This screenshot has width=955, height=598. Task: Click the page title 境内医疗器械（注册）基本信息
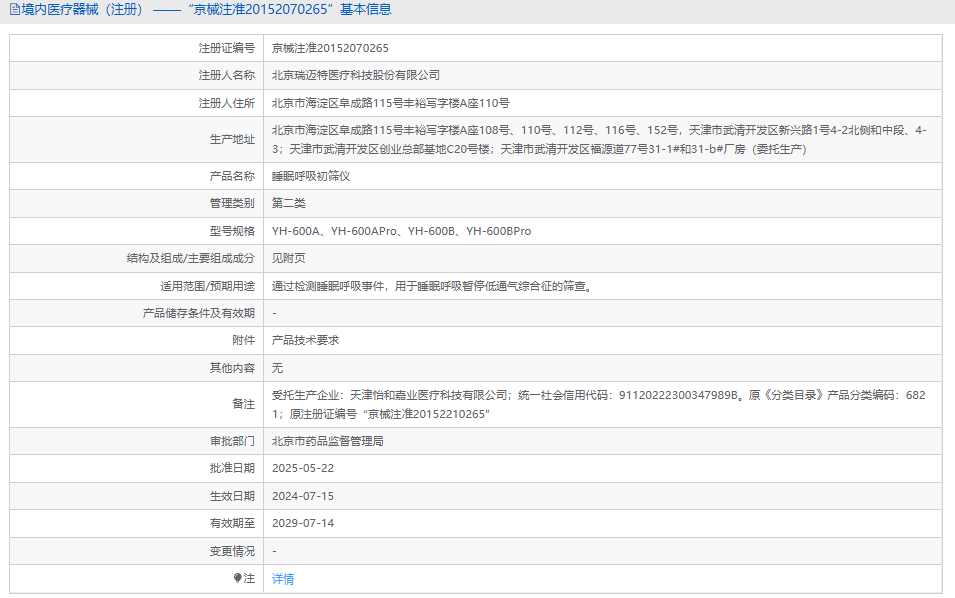[206, 10]
